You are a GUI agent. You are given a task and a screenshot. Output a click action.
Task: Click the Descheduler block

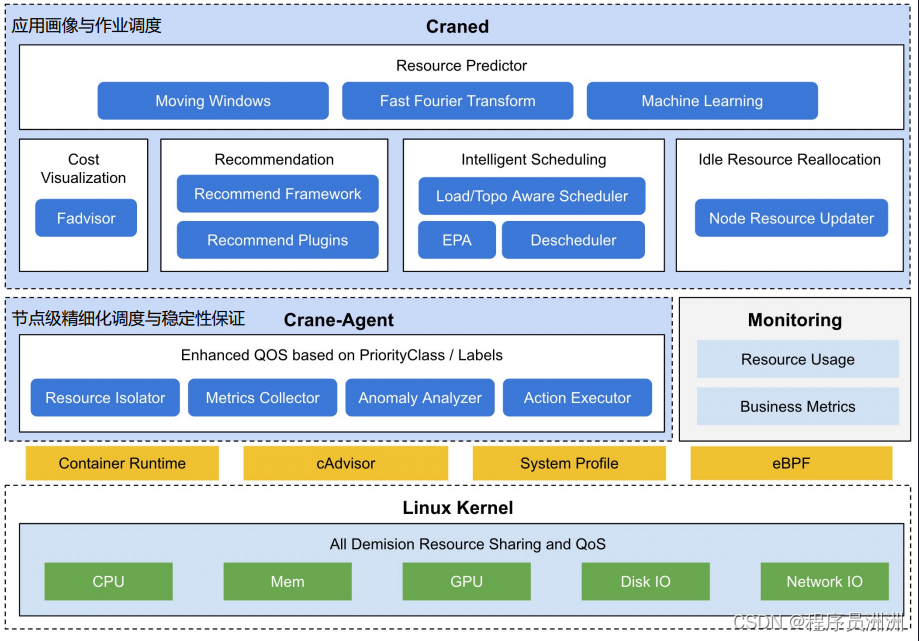[573, 240]
